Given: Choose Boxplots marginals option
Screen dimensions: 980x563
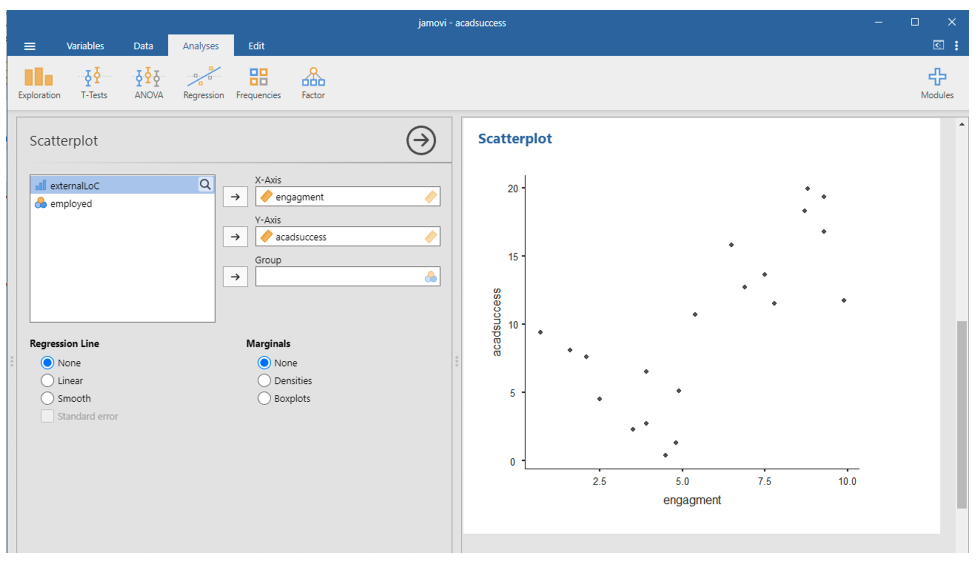Looking at the screenshot, I should click(265, 398).
